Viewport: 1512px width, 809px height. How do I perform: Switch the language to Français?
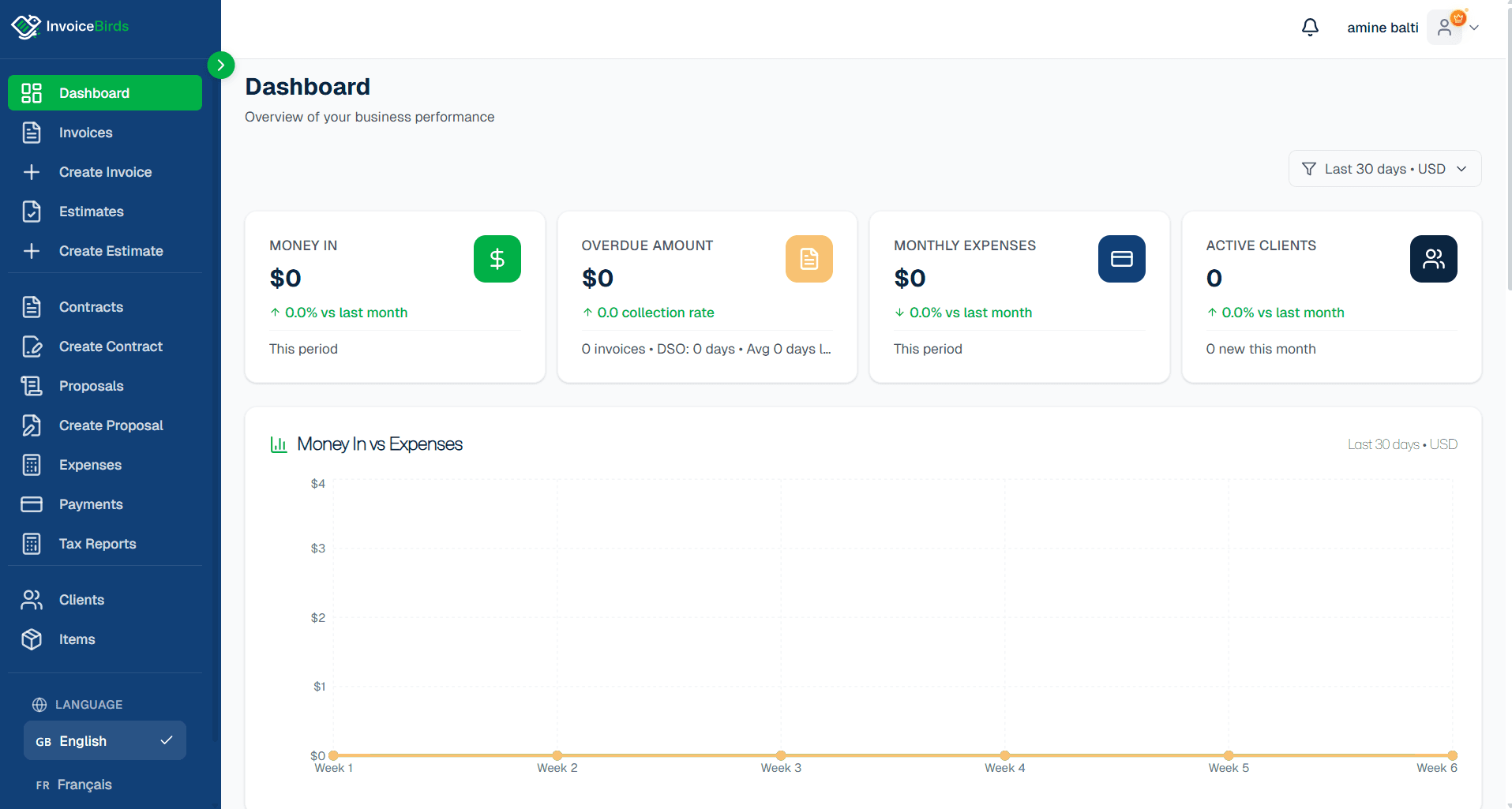[105, 785]
